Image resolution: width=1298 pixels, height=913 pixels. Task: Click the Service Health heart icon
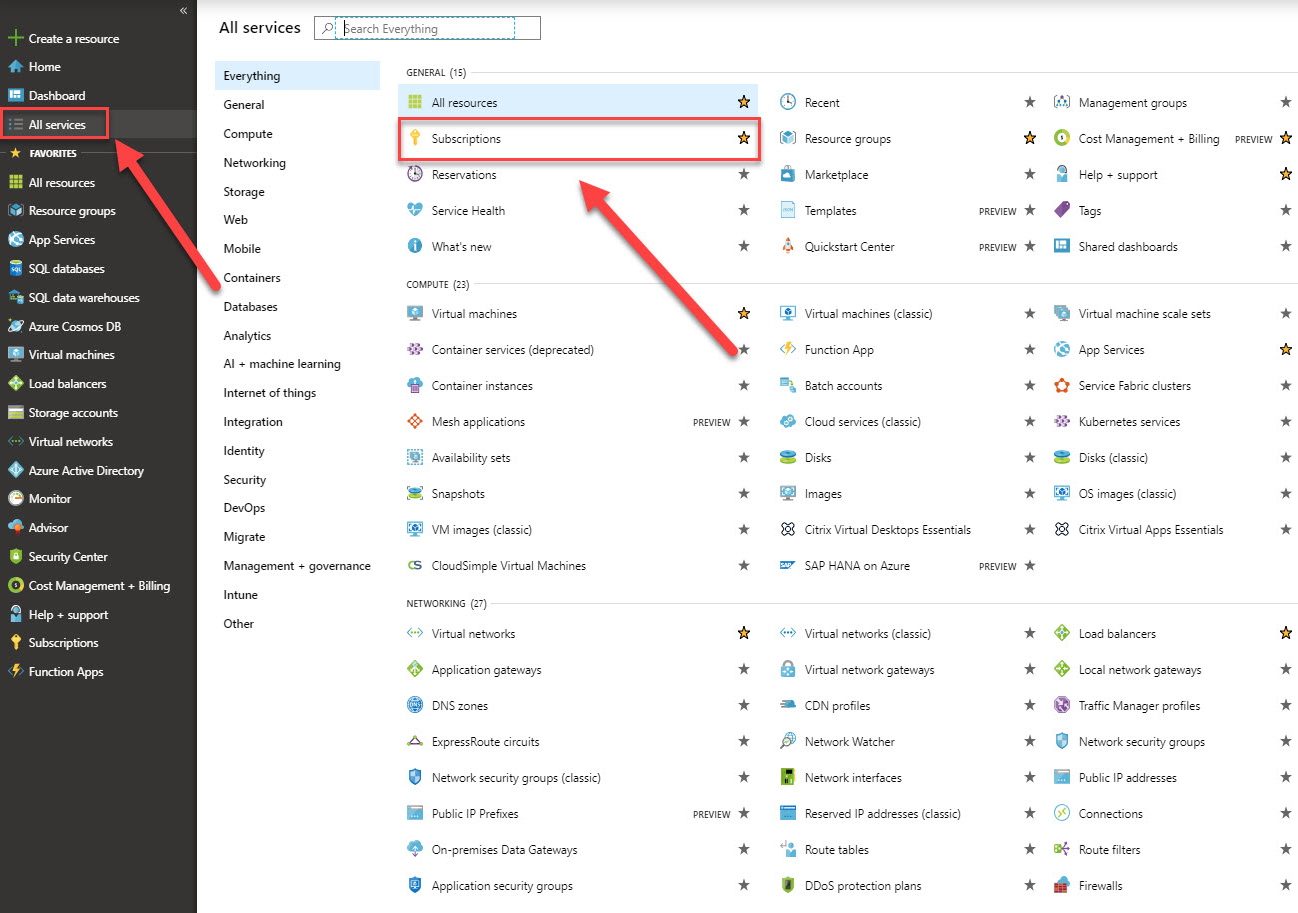(415, 210)
